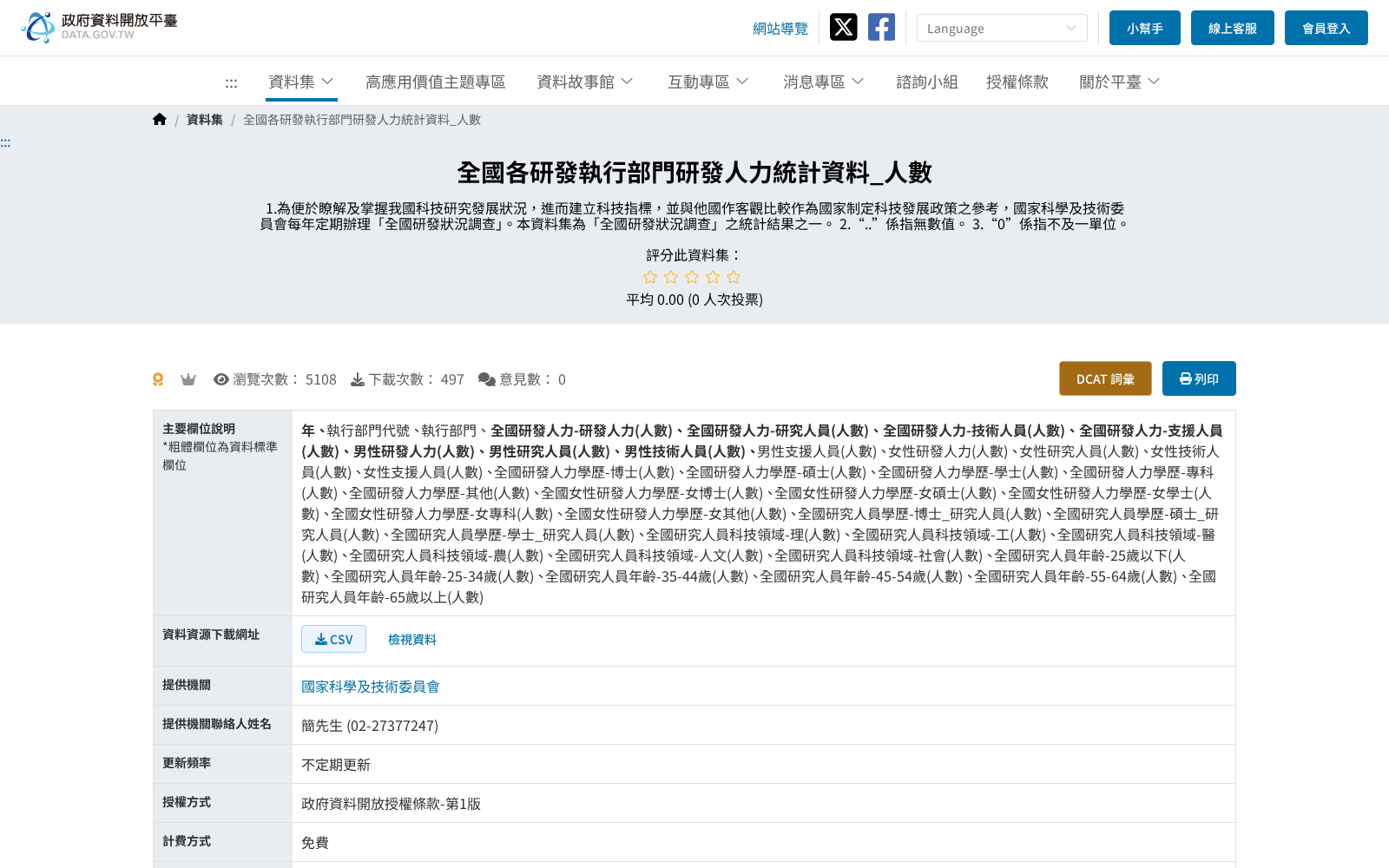Click the value 免費
This screenshot has height=868, width=1389.
tap(315, 843)
